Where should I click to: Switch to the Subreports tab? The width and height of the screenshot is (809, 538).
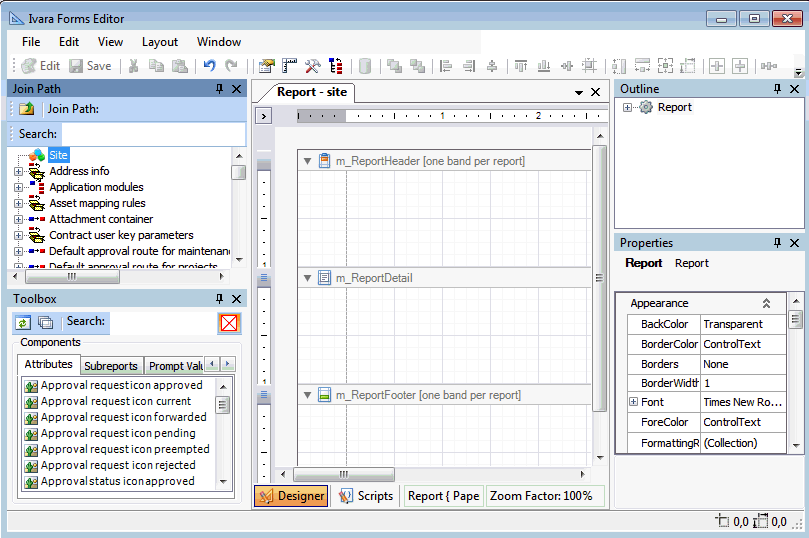[x=111, y=366]
